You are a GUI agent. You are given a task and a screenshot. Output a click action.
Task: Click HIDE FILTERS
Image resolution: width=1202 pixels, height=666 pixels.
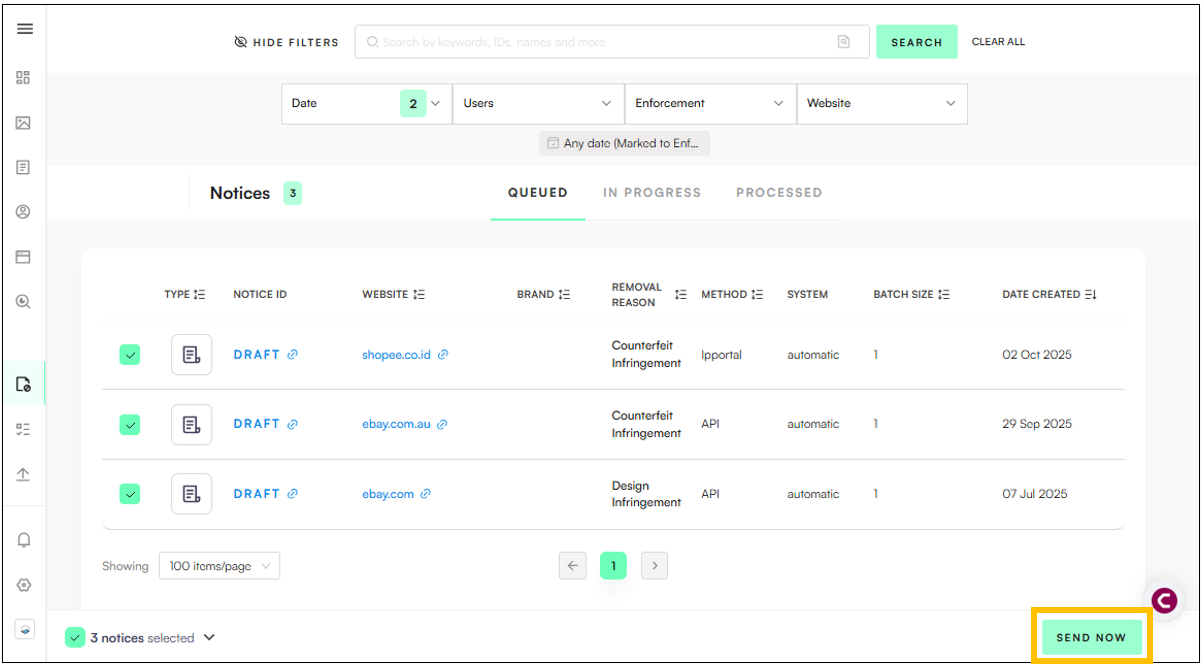[286, 42]
